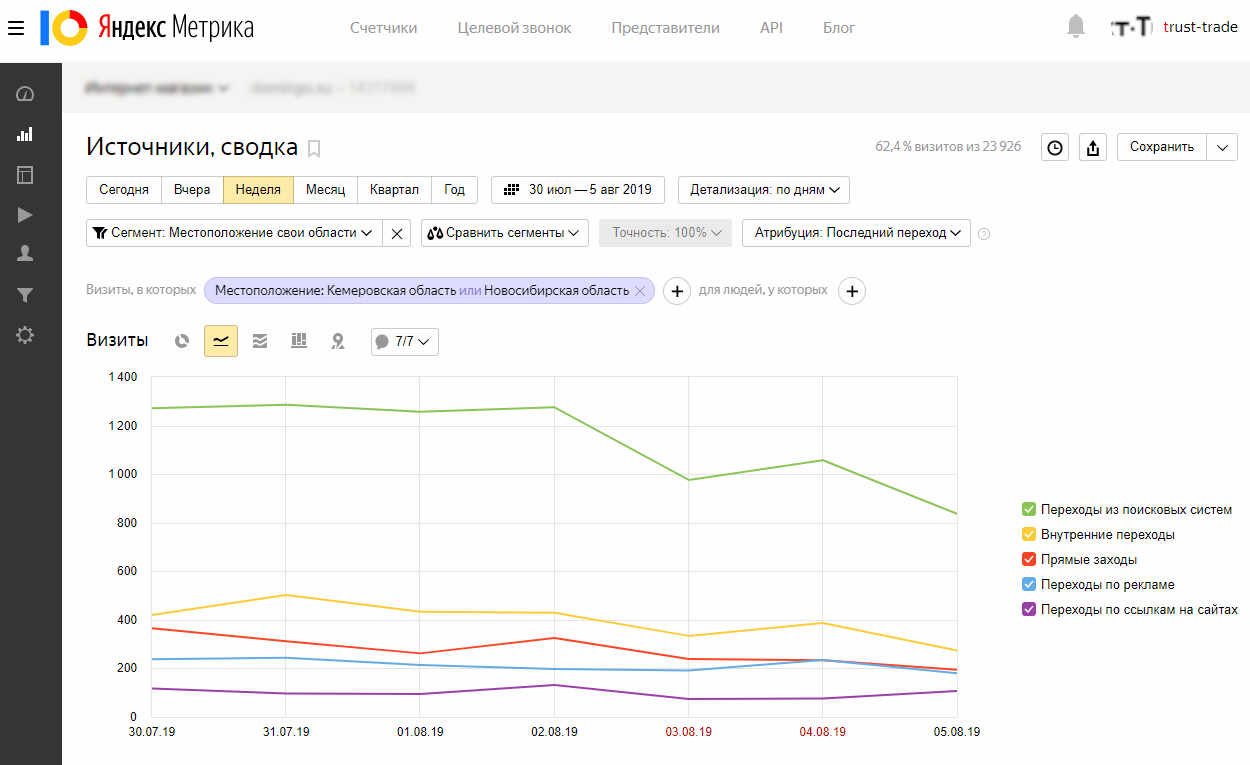
Task: Expand the Детализация: по дням dropdown
Action: tap(764, 189)
